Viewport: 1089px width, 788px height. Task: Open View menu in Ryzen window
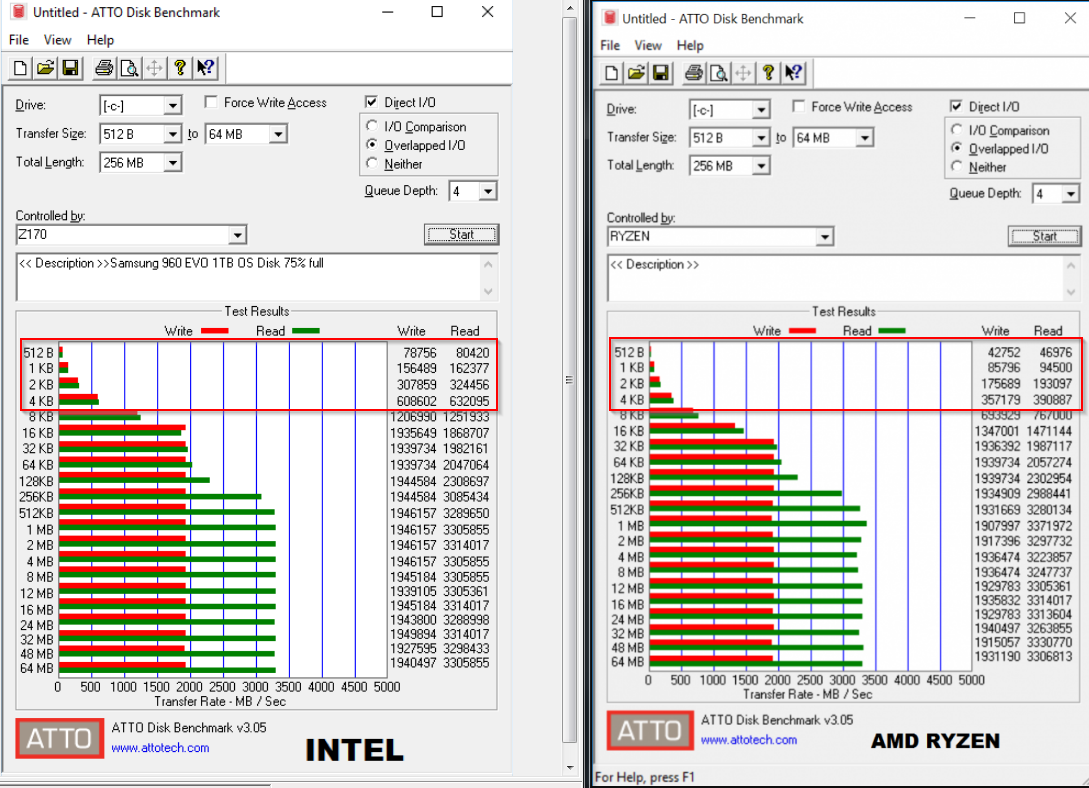(x=648, y=45)
